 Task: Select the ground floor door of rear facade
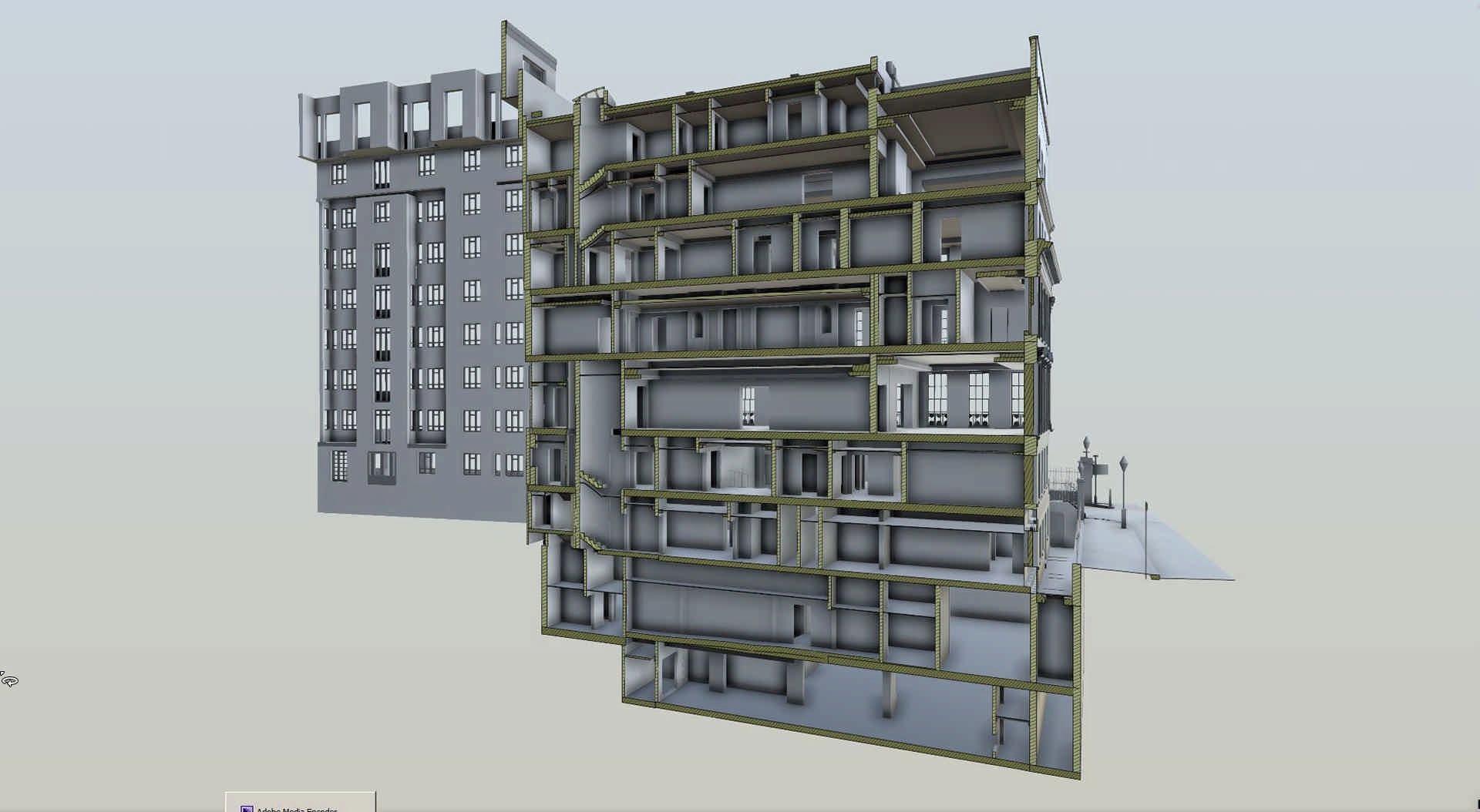pyautogui.click(x=381, y=468)
